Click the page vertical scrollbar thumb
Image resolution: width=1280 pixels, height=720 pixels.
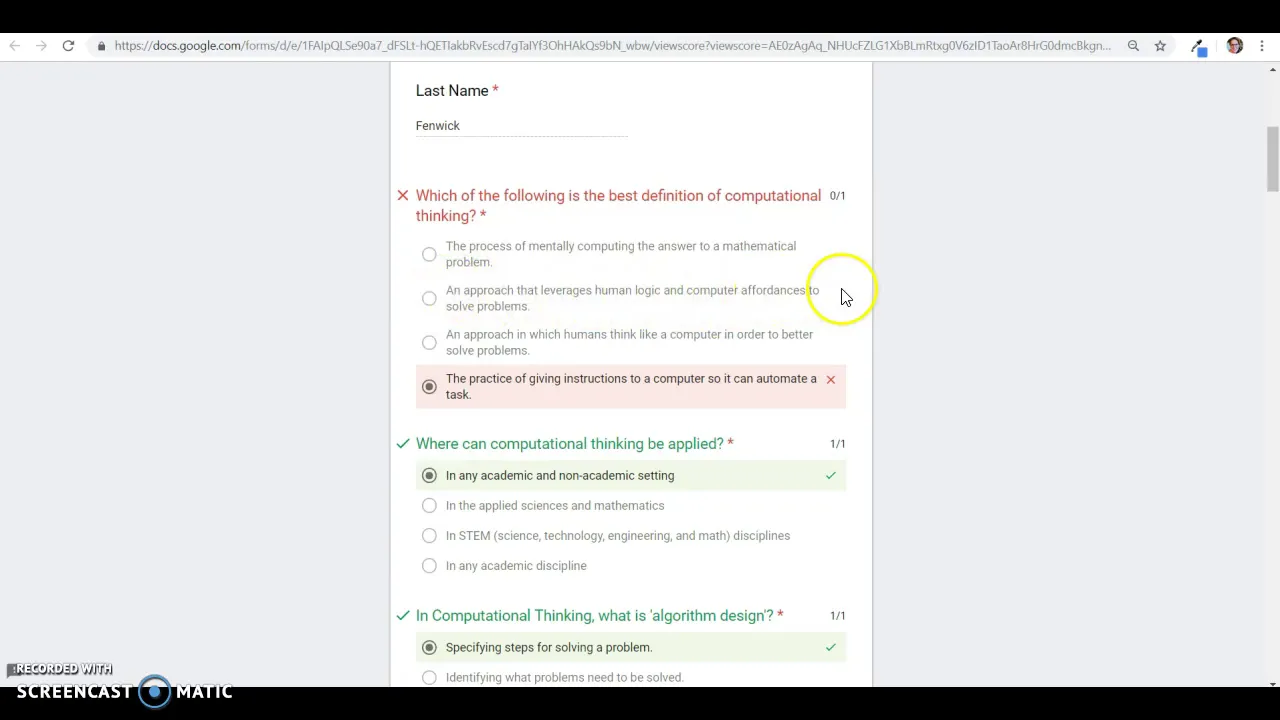pos(1272,158)
